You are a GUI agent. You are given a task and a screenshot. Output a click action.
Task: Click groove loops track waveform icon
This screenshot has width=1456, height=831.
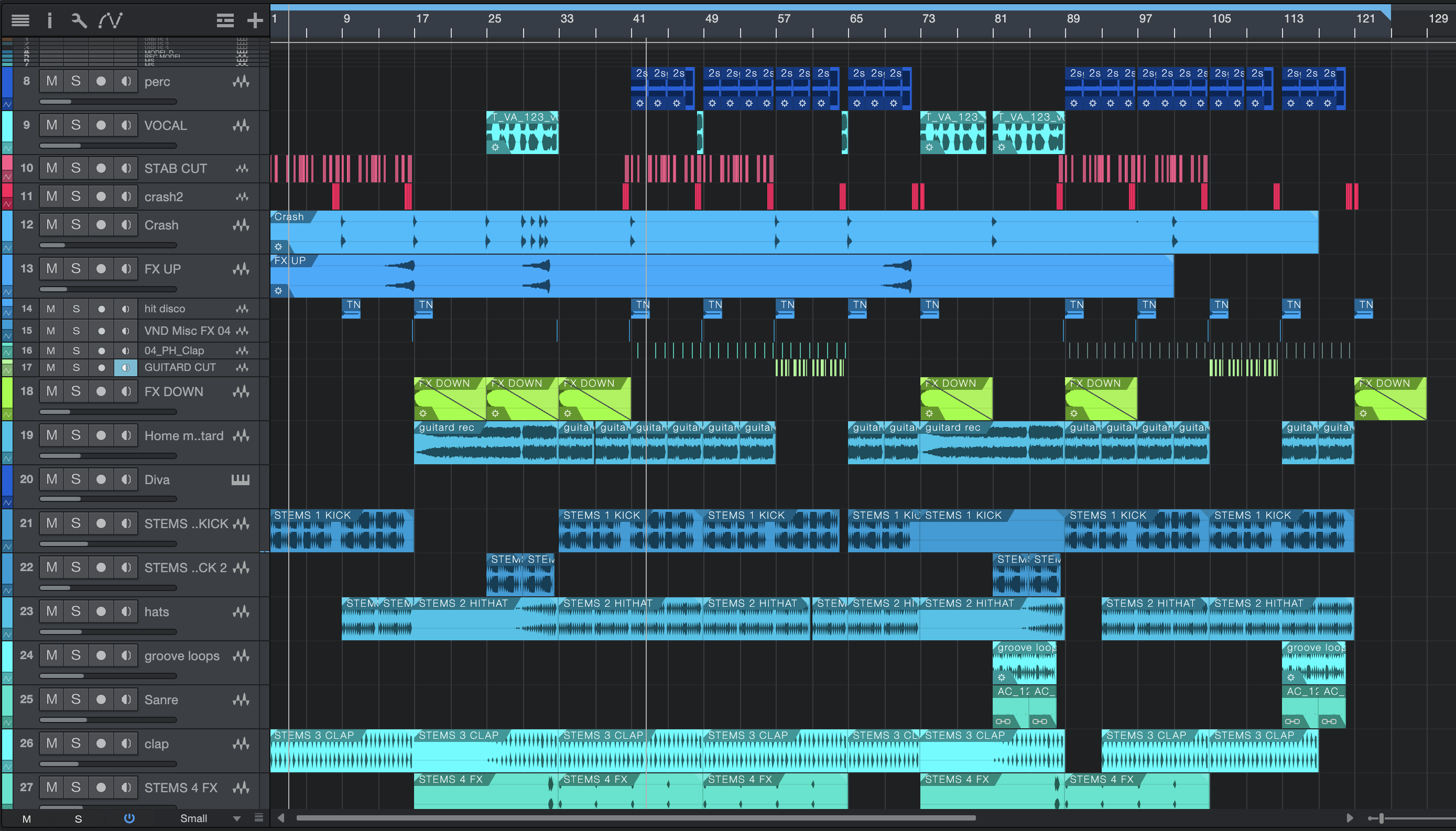point(242,655)
